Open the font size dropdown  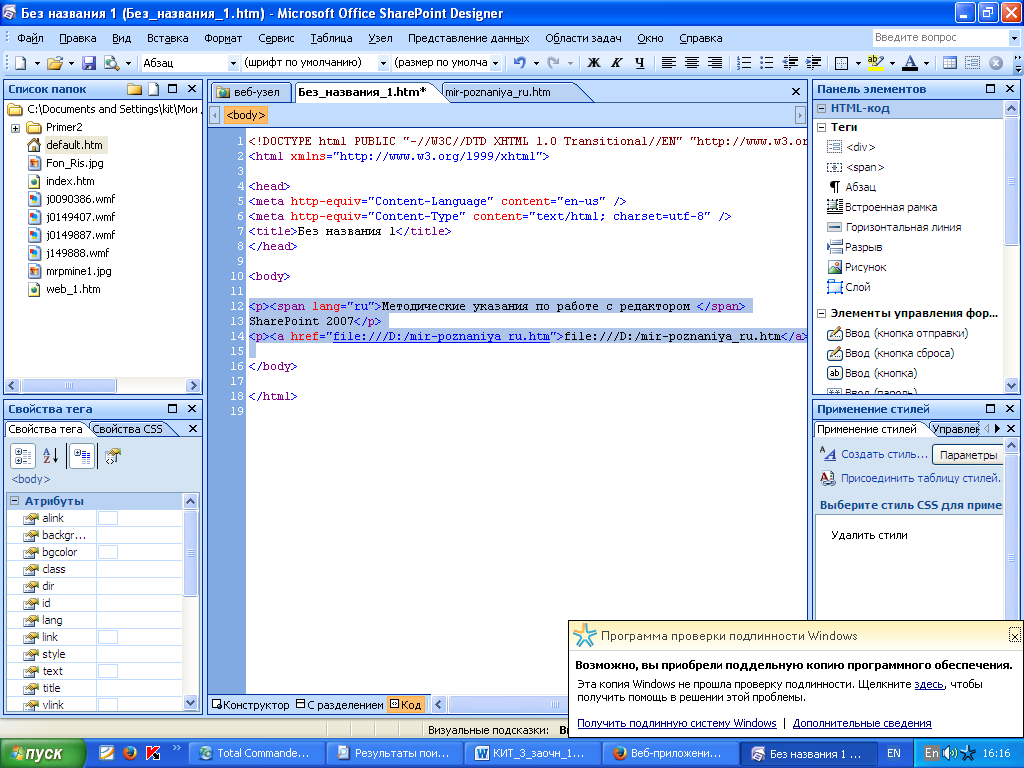click(496, 63)
